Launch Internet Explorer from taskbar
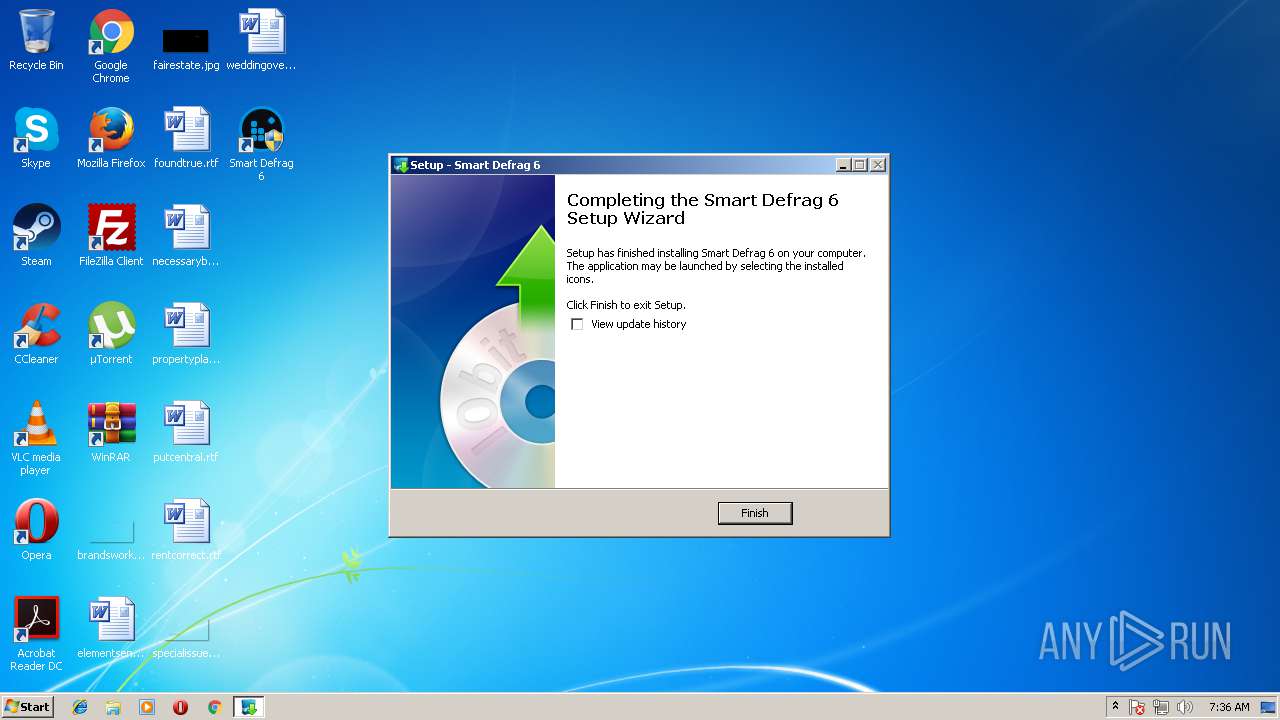 tap(80, 707)
